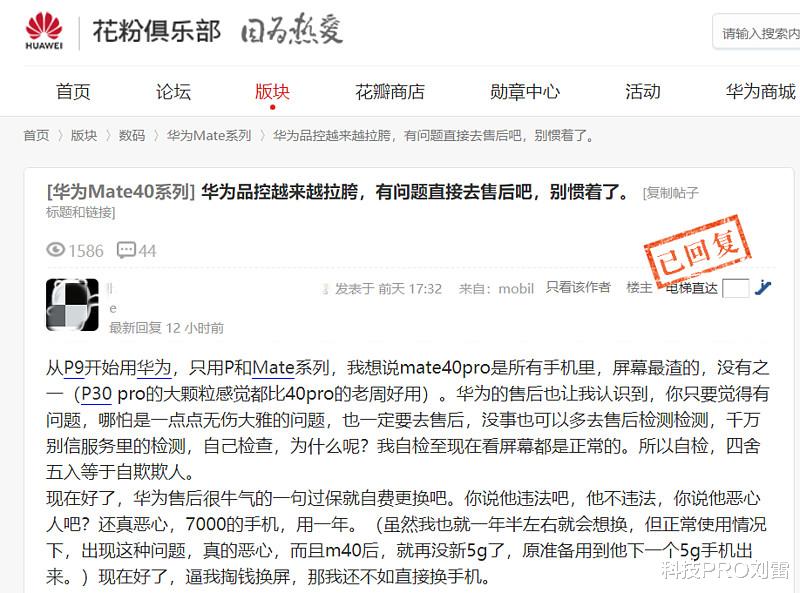
Task: Click the comment bubble icon showing 44
Action: tap(125, 251)
